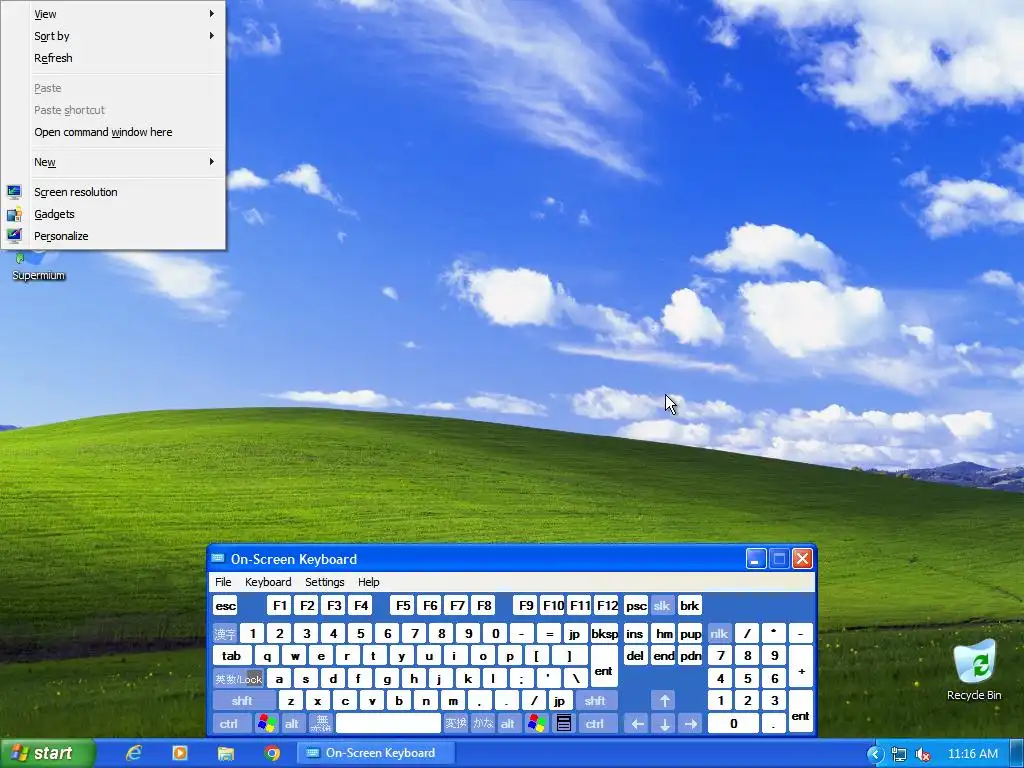This screenshot has height=768, width=1024.
Task: Click the brk key
Action: (690, 606)
